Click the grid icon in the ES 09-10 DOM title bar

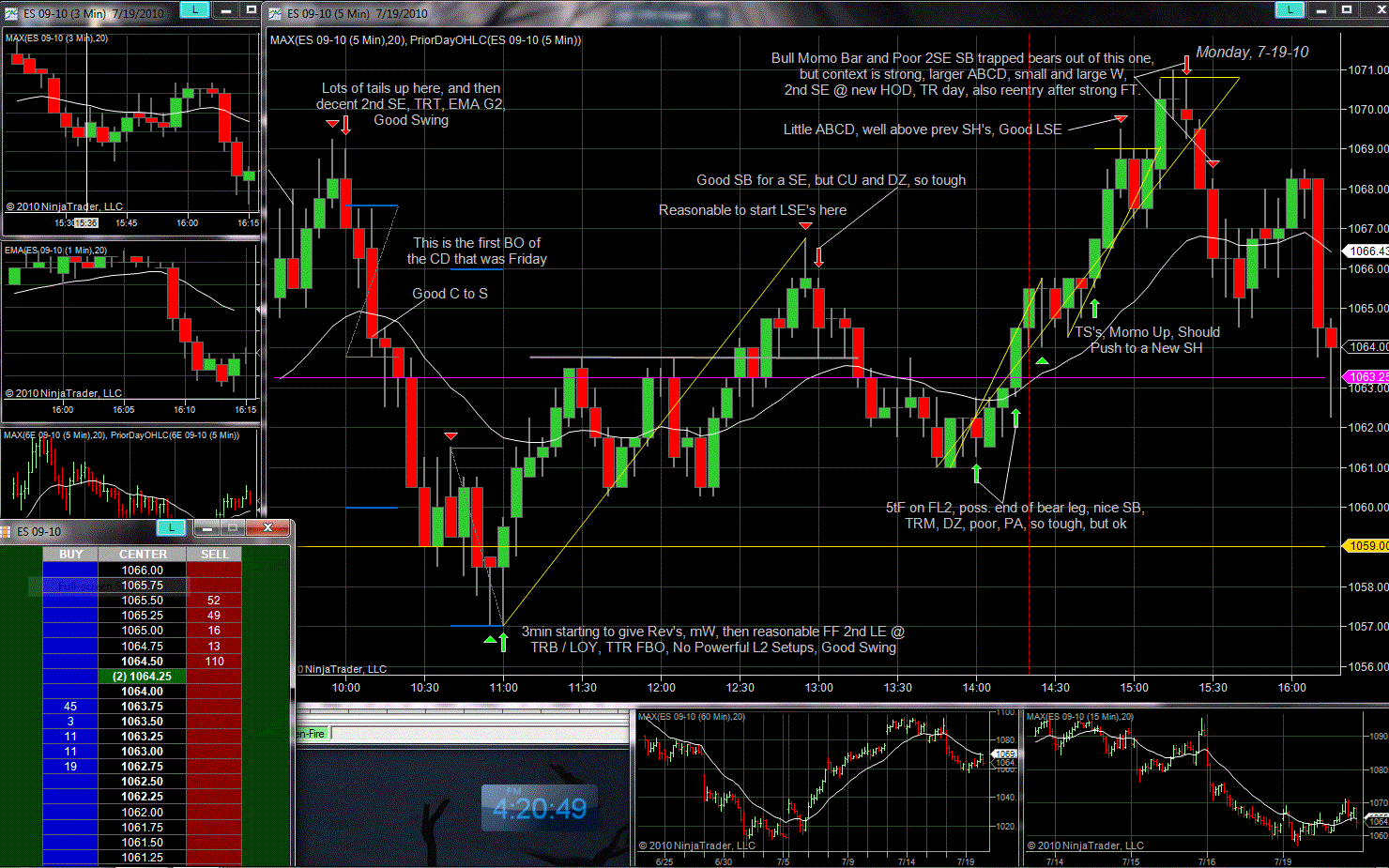tap(6, 531)
